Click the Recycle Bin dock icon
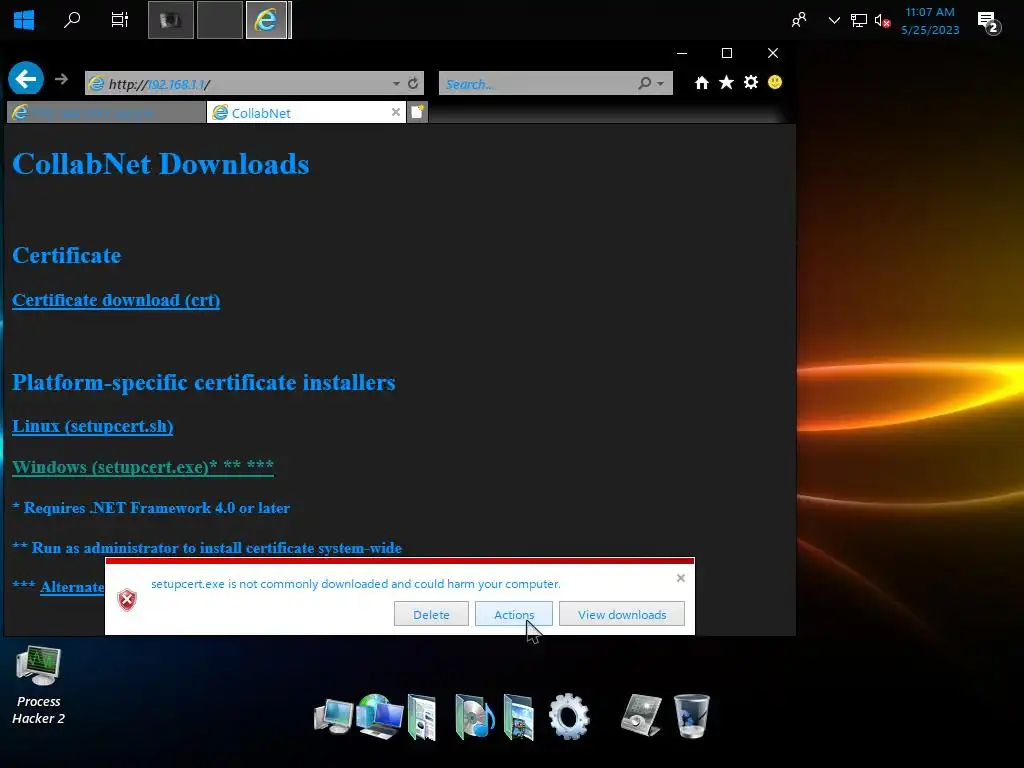This screenshot has height=768, width=1024. tap(692, 716)
